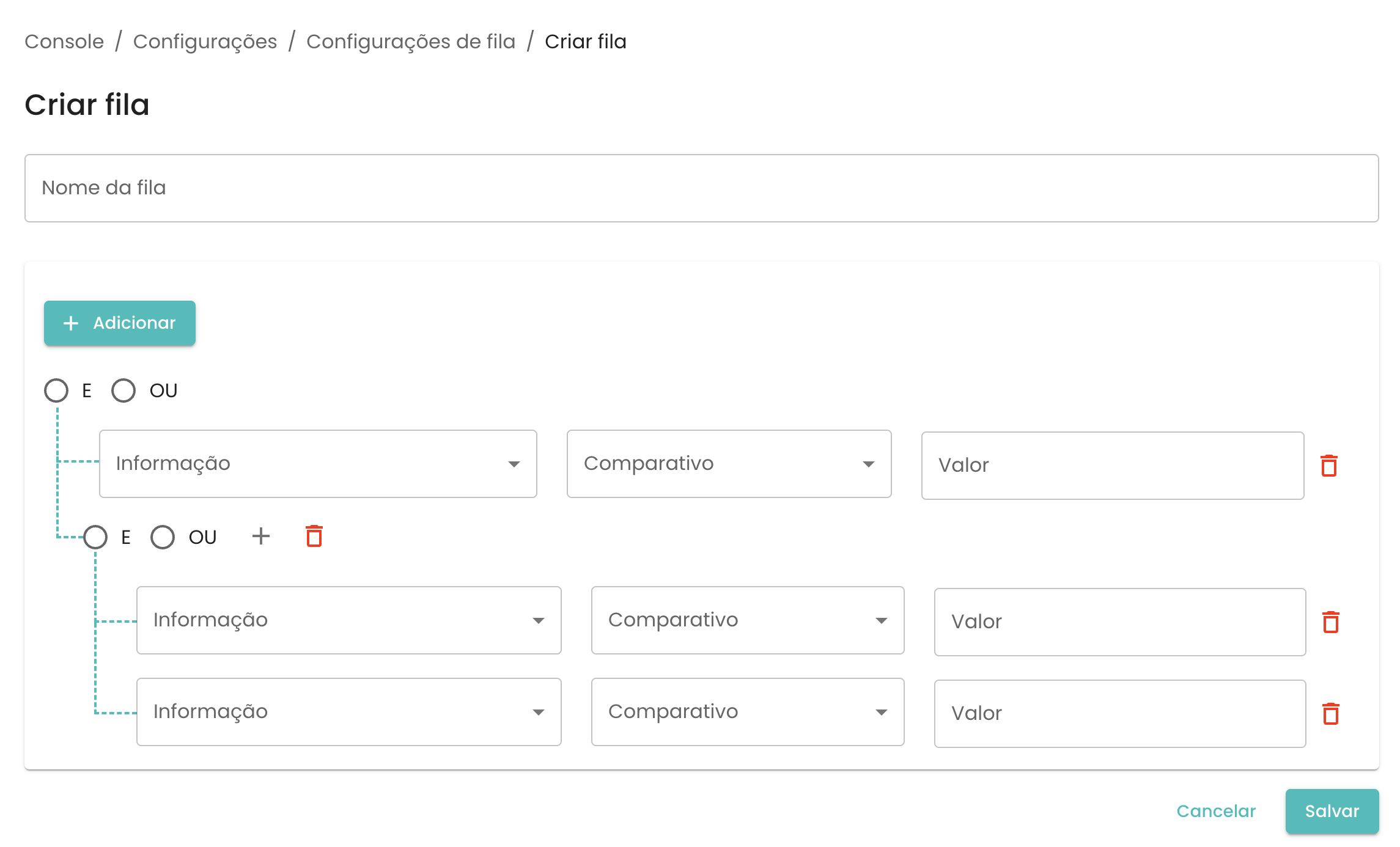Select the top-level OU radio option
1400x847 pixels.
123,391
